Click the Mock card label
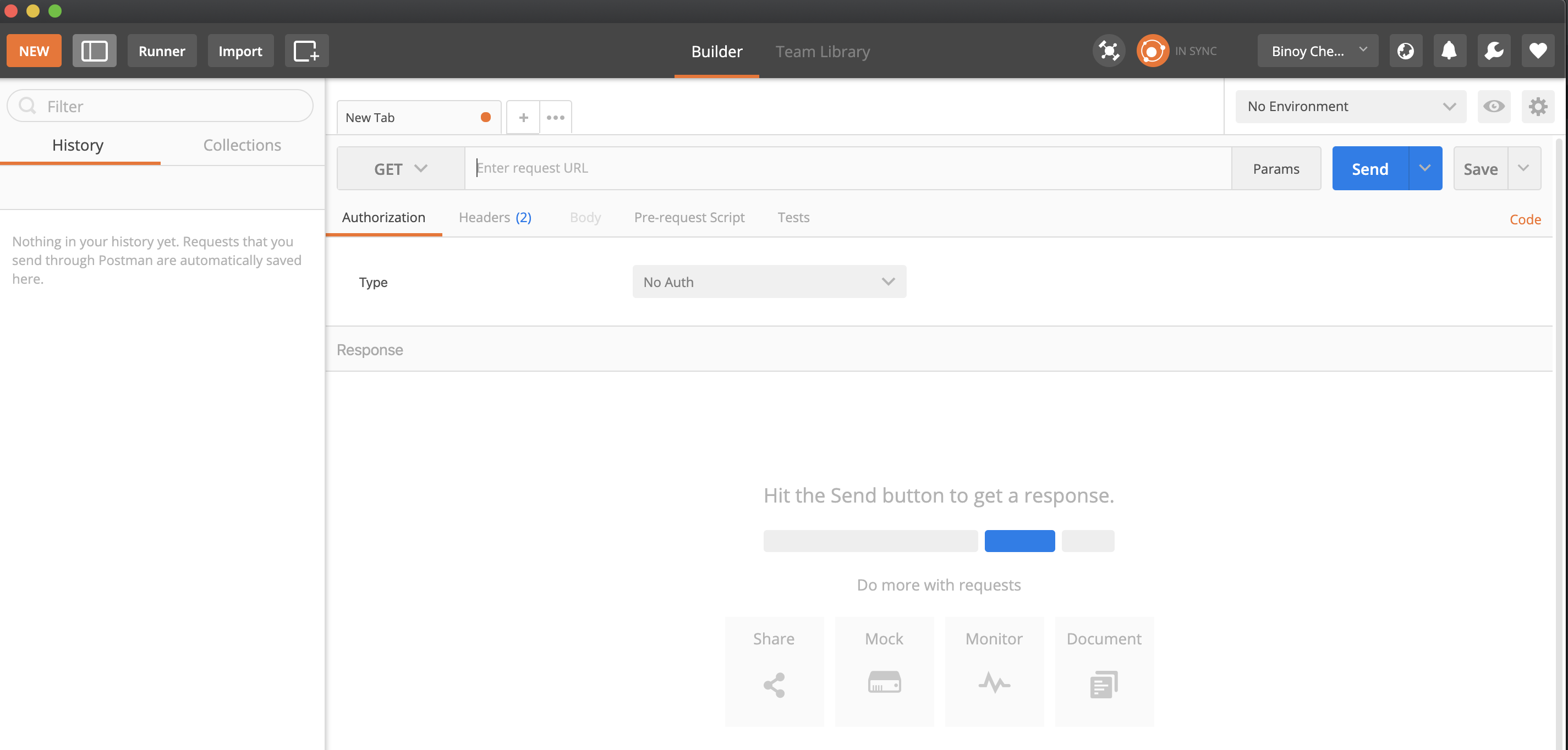The width and height of the screenshot is (1568, 750). [884, 639]
